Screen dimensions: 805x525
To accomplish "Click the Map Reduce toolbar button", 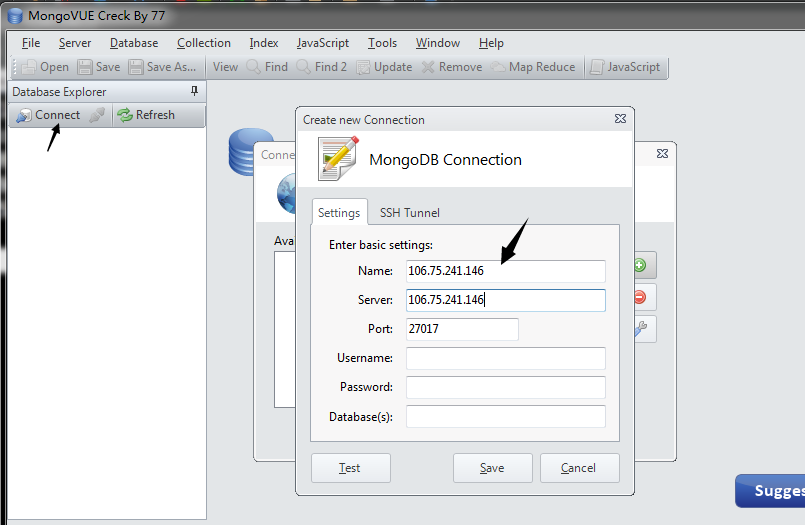I will click(x=533, y=67).
